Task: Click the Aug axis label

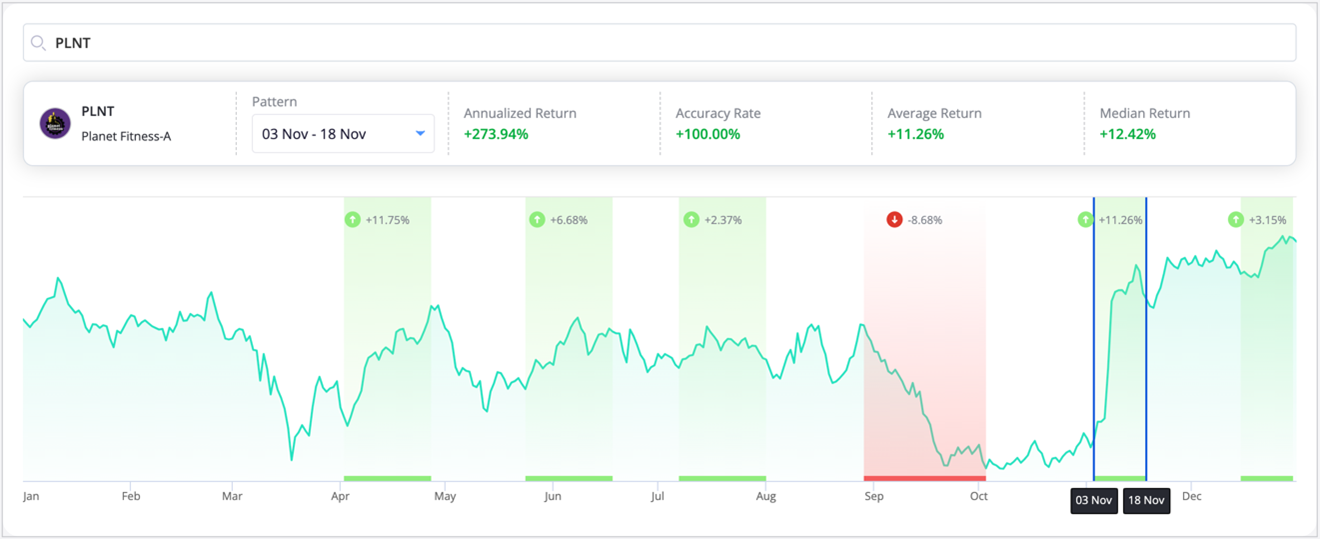Action: tap(766, 496)
